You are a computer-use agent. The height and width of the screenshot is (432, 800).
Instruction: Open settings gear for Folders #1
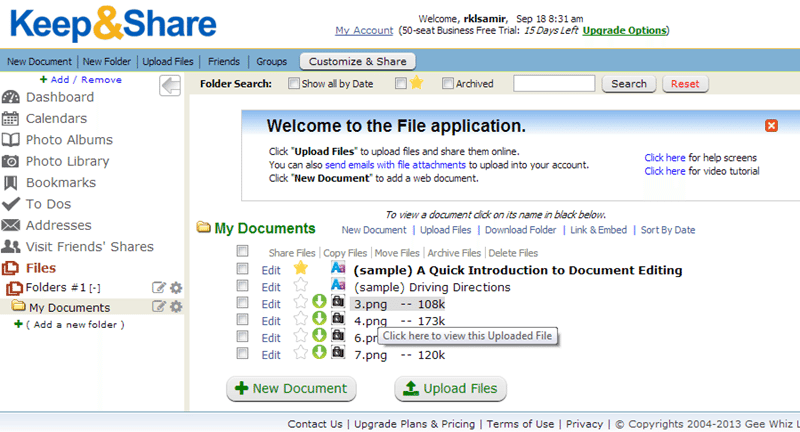click(176, 288)
